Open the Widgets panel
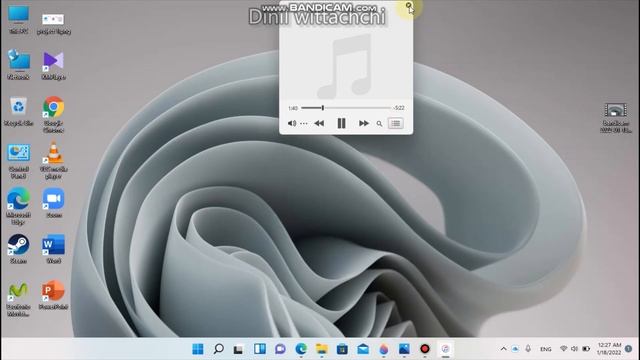 260,349
